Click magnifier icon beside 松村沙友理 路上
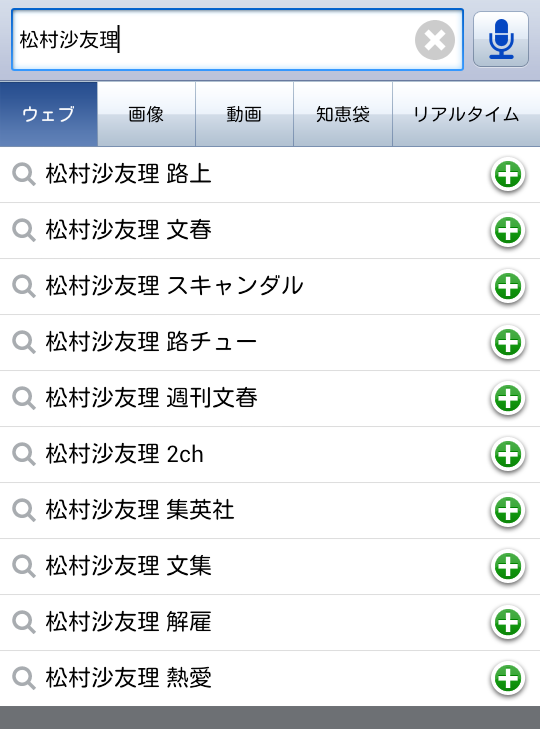This screenshot has width=540, height=729. coord(24,175)
